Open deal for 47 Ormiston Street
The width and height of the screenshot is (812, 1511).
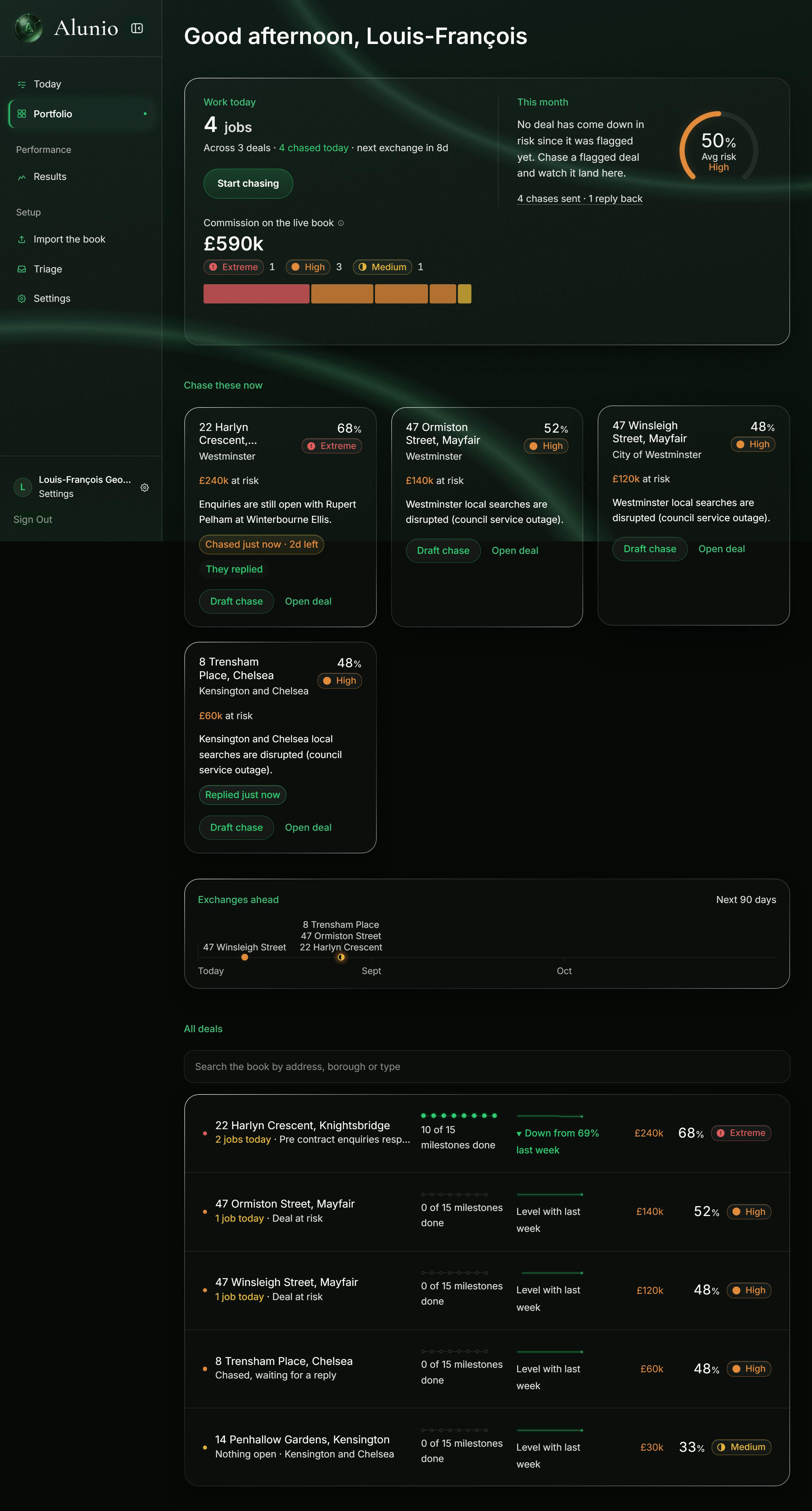pyautogui.click(x=515, y=551)
